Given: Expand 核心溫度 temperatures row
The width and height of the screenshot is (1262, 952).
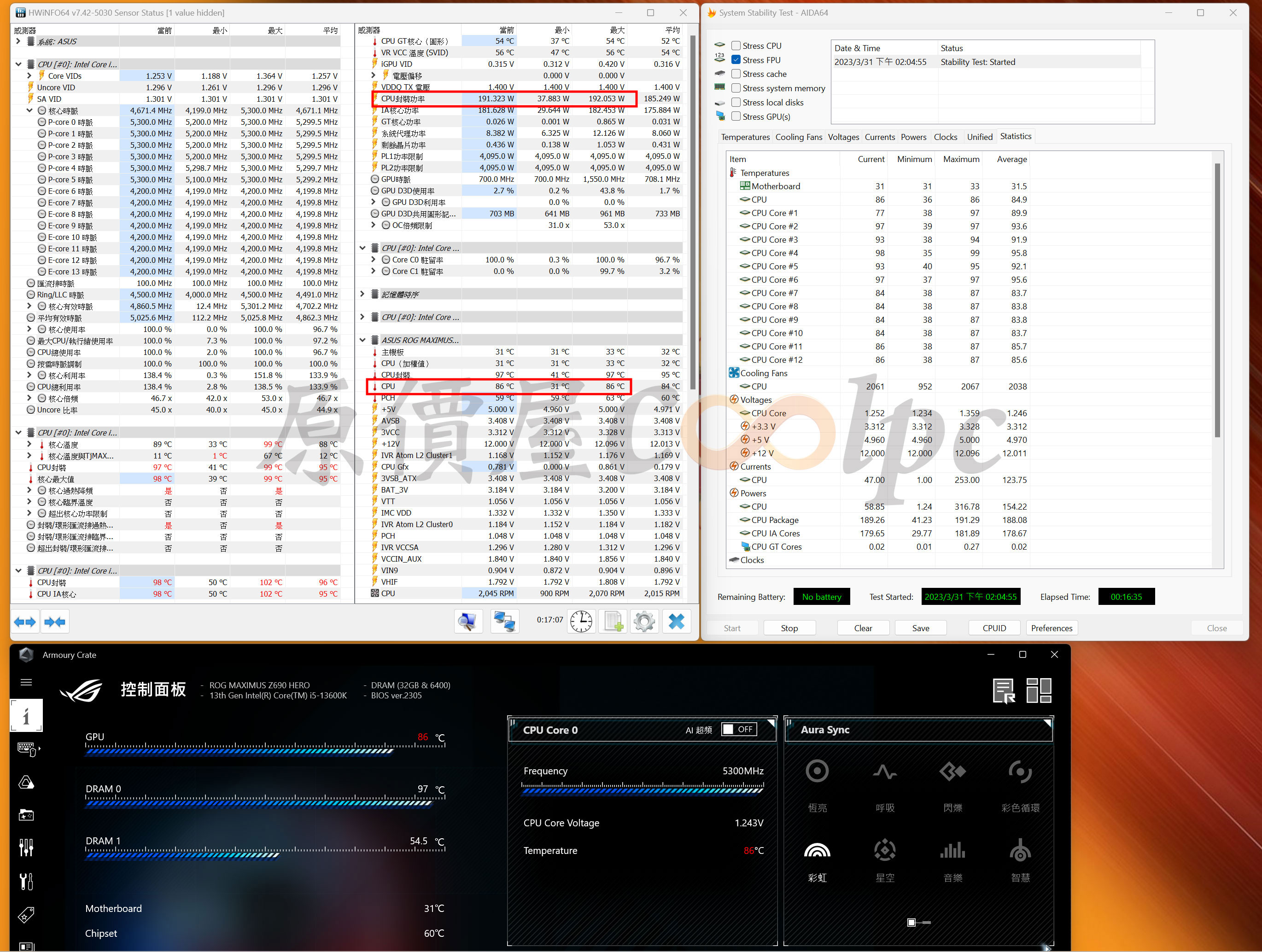Looking at the screenshot, I should [29, 444].
